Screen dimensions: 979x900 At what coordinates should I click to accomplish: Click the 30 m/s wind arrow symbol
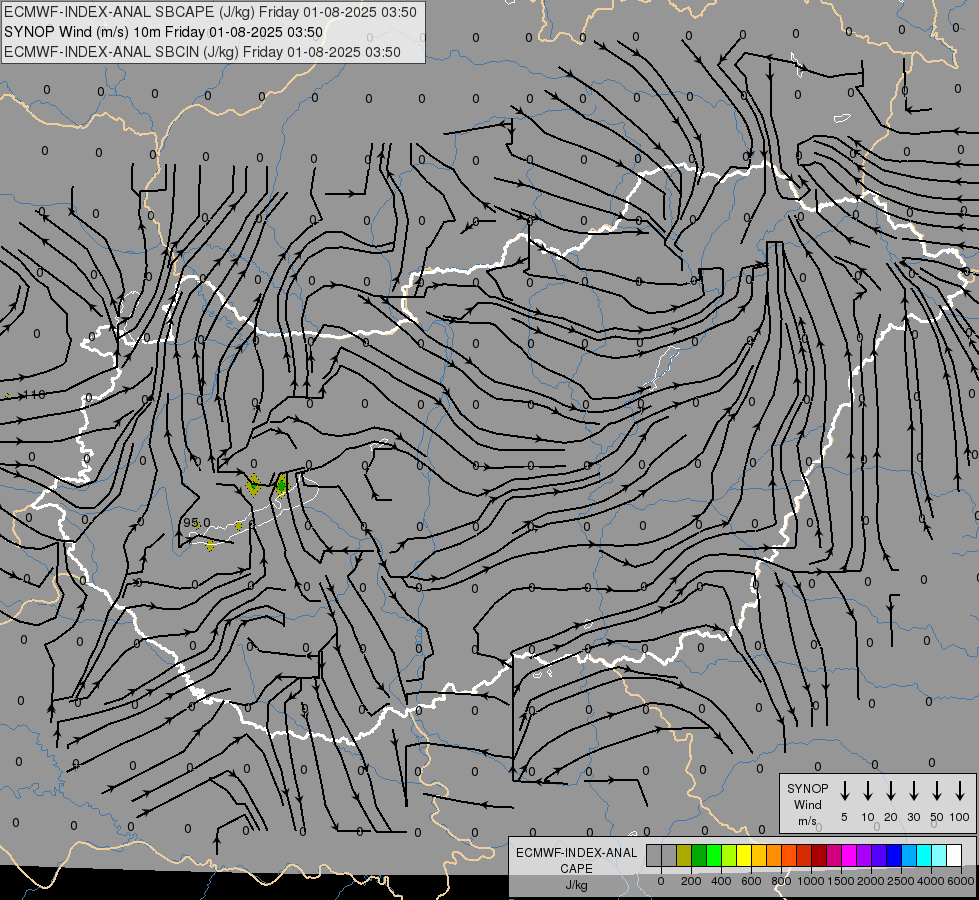pos(913,791)
